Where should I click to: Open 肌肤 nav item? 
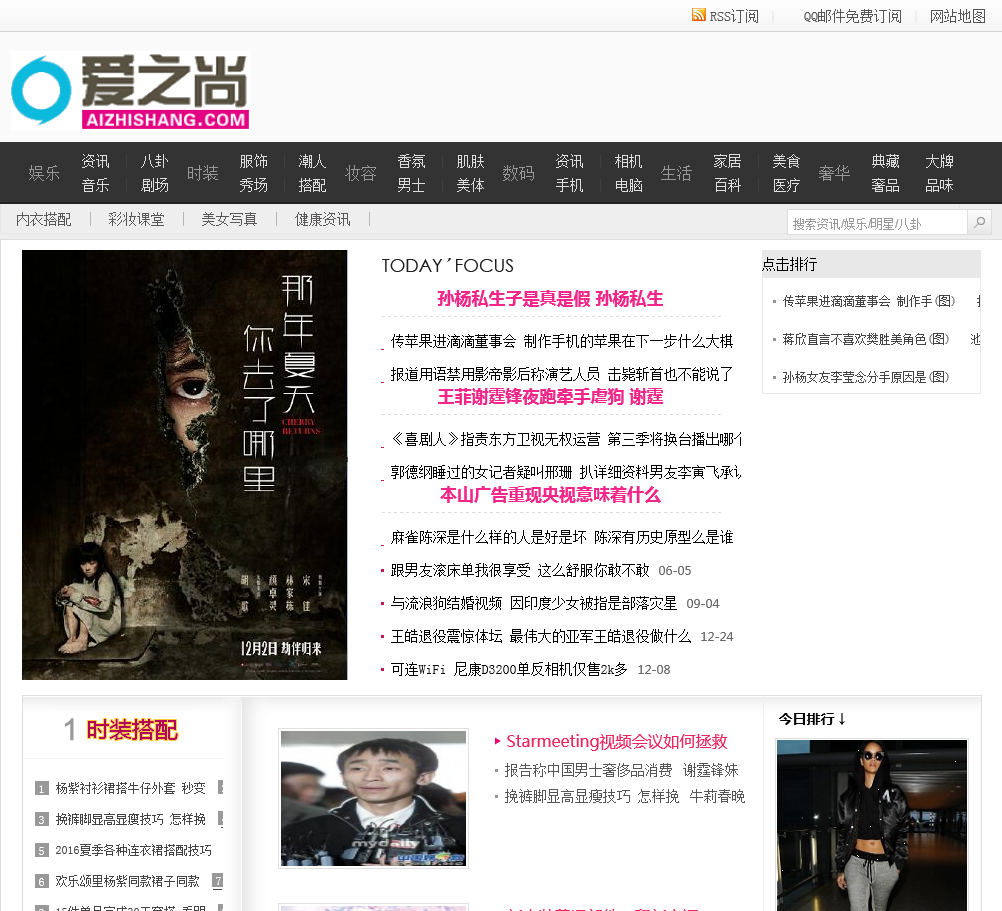(470, 161)
